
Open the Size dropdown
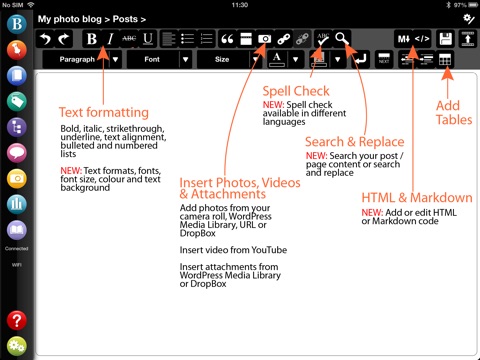click(x=229, y=60)
